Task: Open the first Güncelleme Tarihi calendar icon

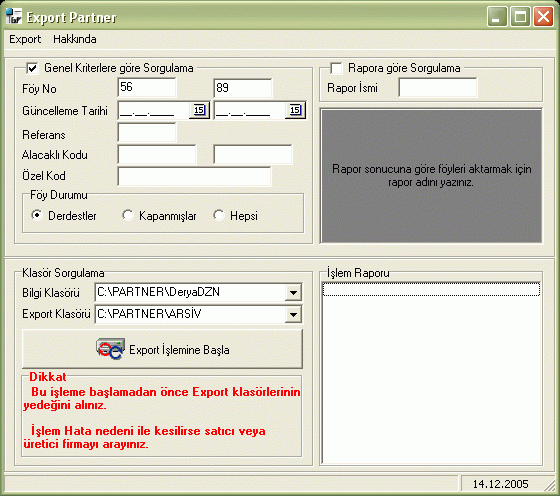Action: click(x=199, y=110)
